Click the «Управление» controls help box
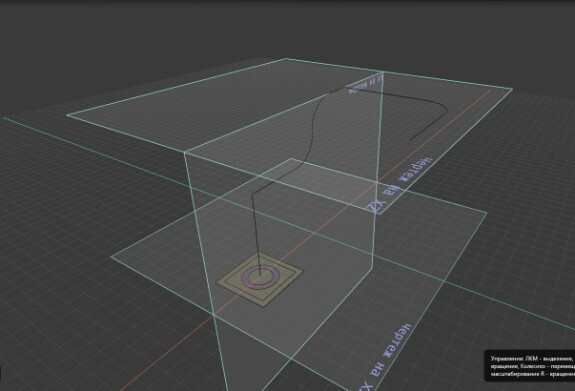This screenshot has height=391, width=575. pyautogui.click(x=530, y=366)
